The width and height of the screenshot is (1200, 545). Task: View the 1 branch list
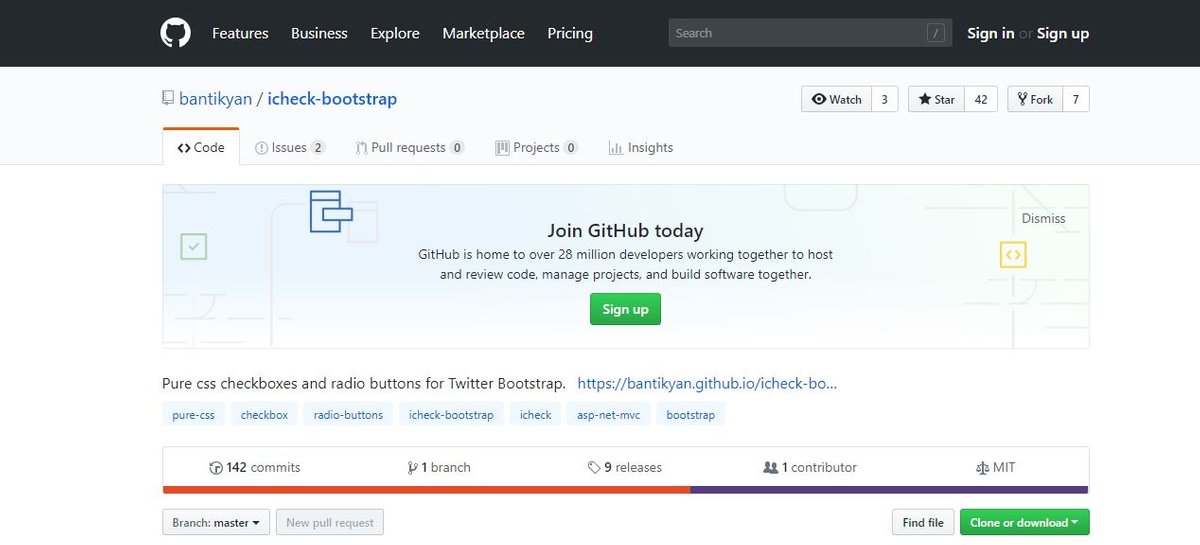pos(439,467)
